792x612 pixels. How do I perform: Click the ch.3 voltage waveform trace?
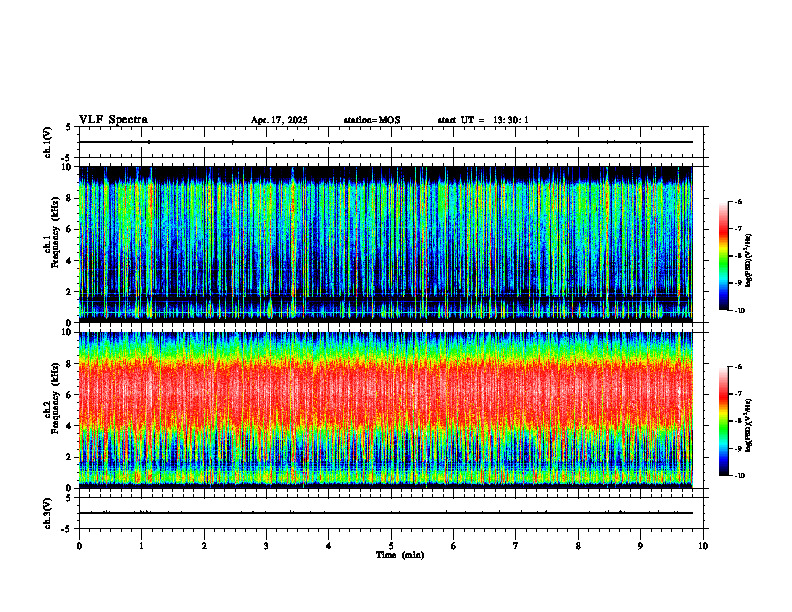pos(385,513)
